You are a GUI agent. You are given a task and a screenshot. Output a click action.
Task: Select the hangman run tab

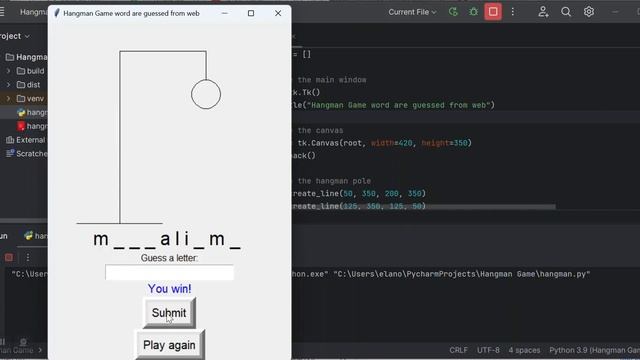pyautogui.click(x=36, y=236)
